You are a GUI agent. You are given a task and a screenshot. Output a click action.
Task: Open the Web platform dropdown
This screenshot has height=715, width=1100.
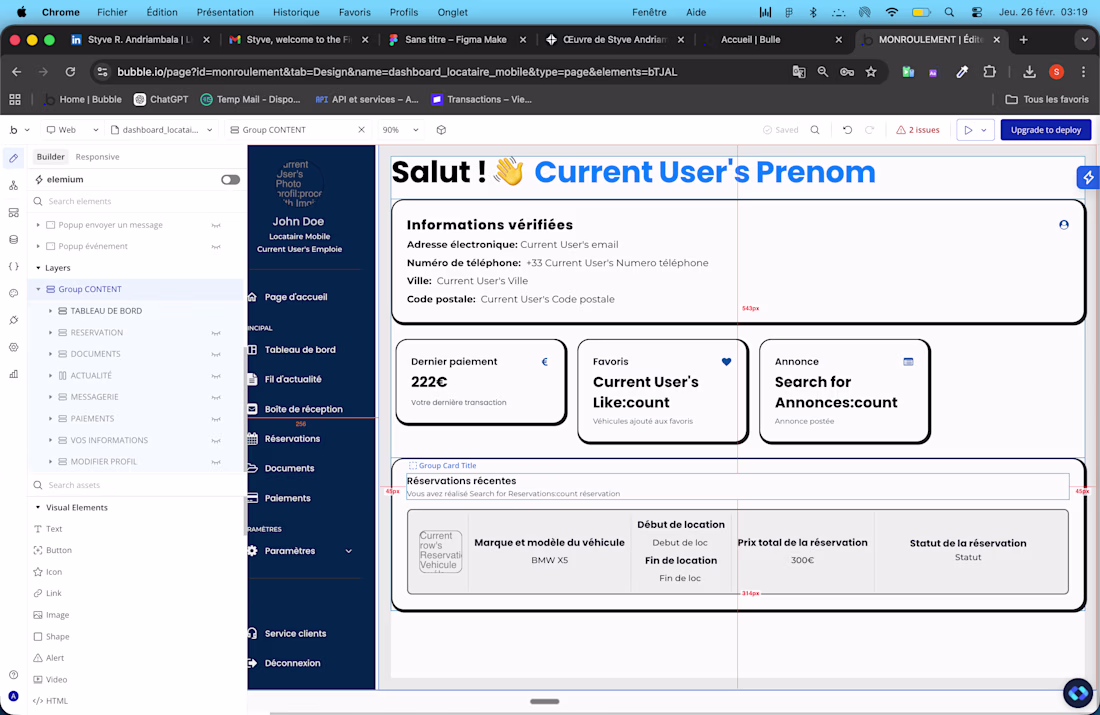point(72,130)
